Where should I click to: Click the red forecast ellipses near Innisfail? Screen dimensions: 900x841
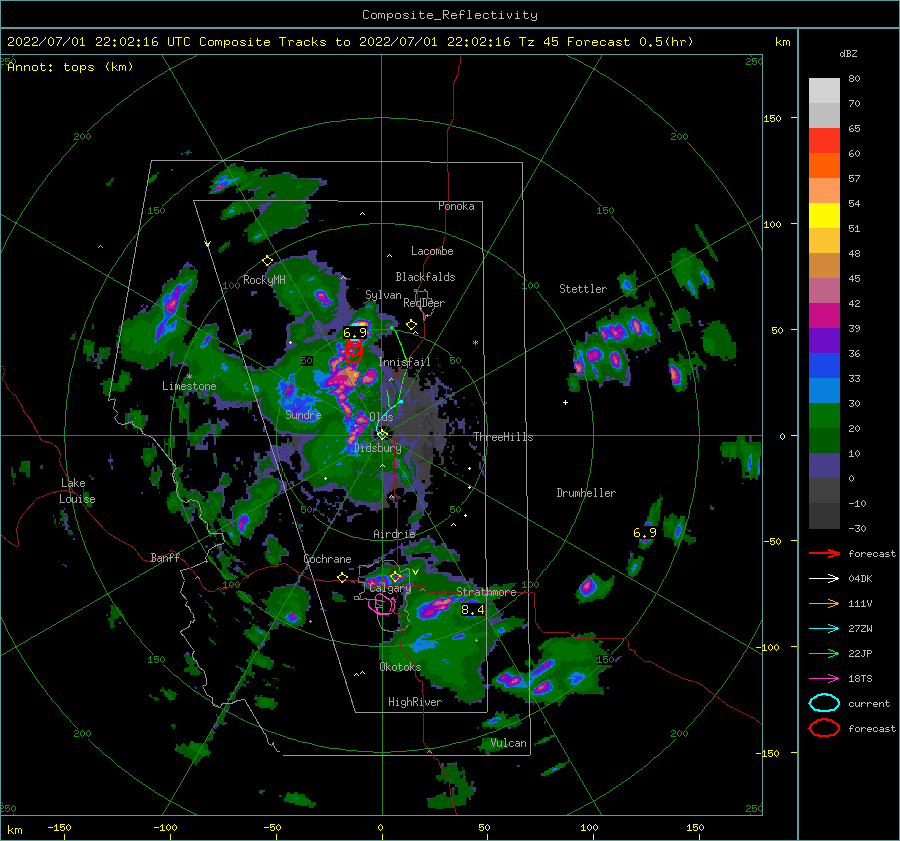click(x=354, y=351)
